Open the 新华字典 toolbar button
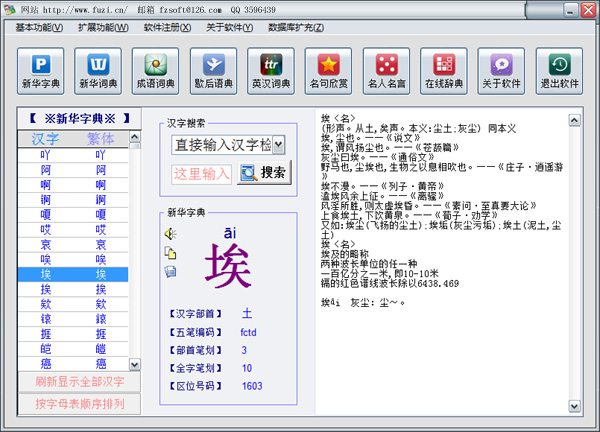 coord(41,71)
